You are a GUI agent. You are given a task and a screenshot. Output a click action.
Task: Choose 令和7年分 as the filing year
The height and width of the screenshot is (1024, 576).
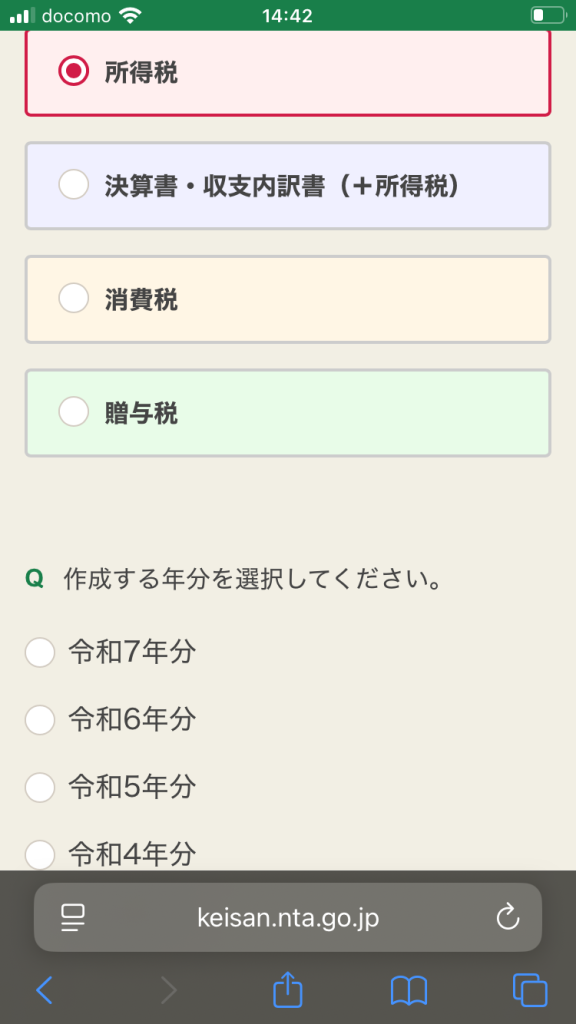[x=40, y=652]
